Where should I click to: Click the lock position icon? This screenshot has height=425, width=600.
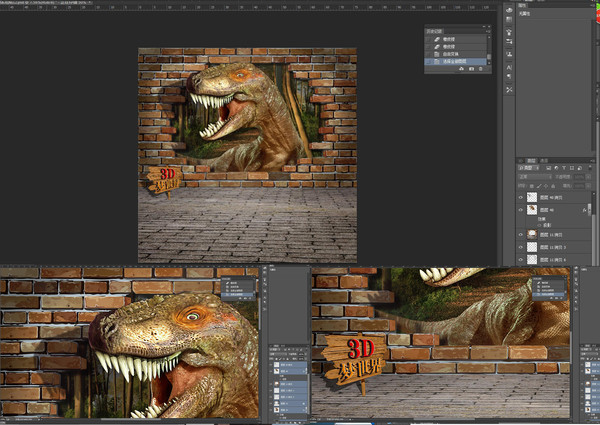(x=546, y=186)
